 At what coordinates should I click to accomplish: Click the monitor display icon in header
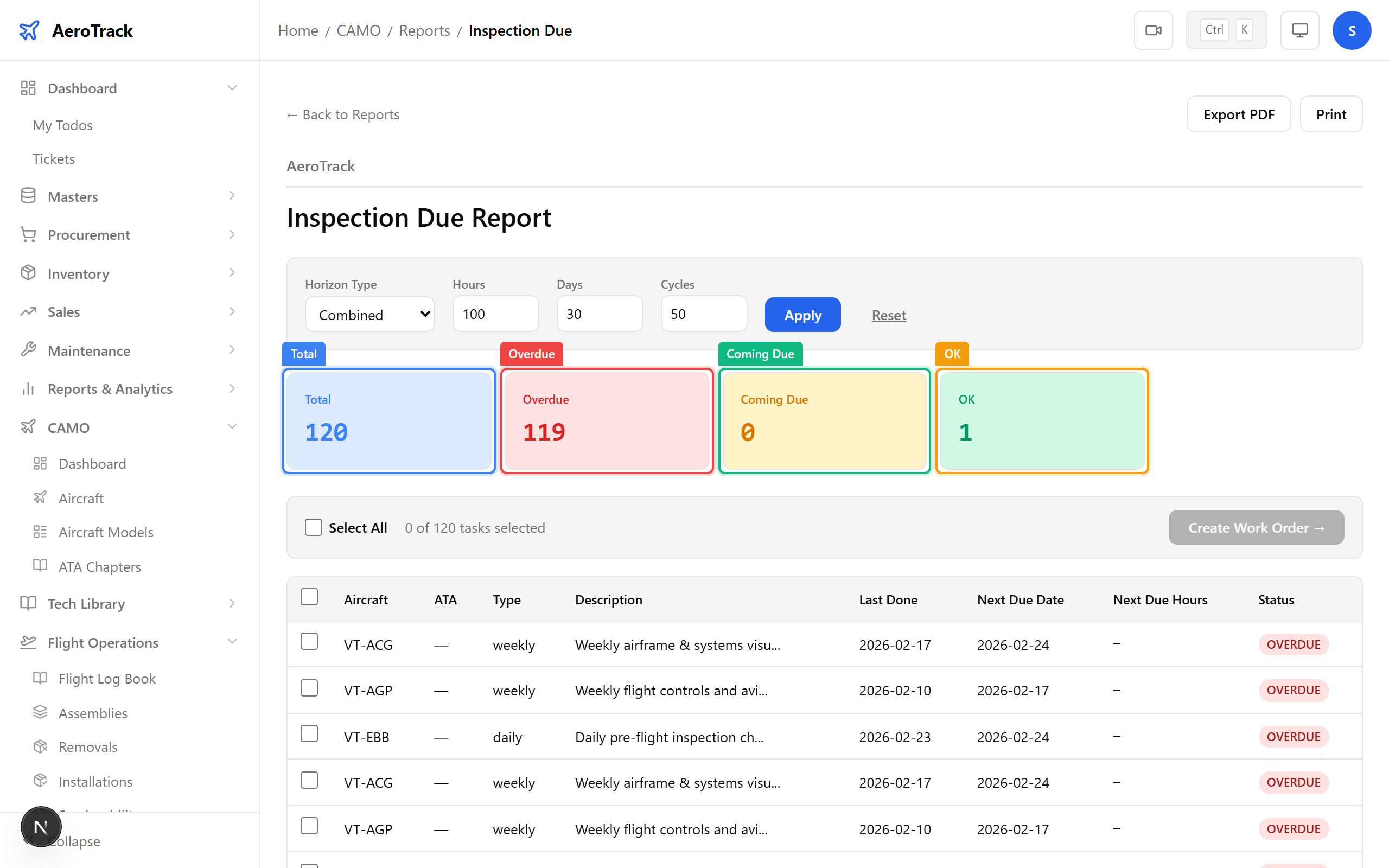tap(1299, 30)
